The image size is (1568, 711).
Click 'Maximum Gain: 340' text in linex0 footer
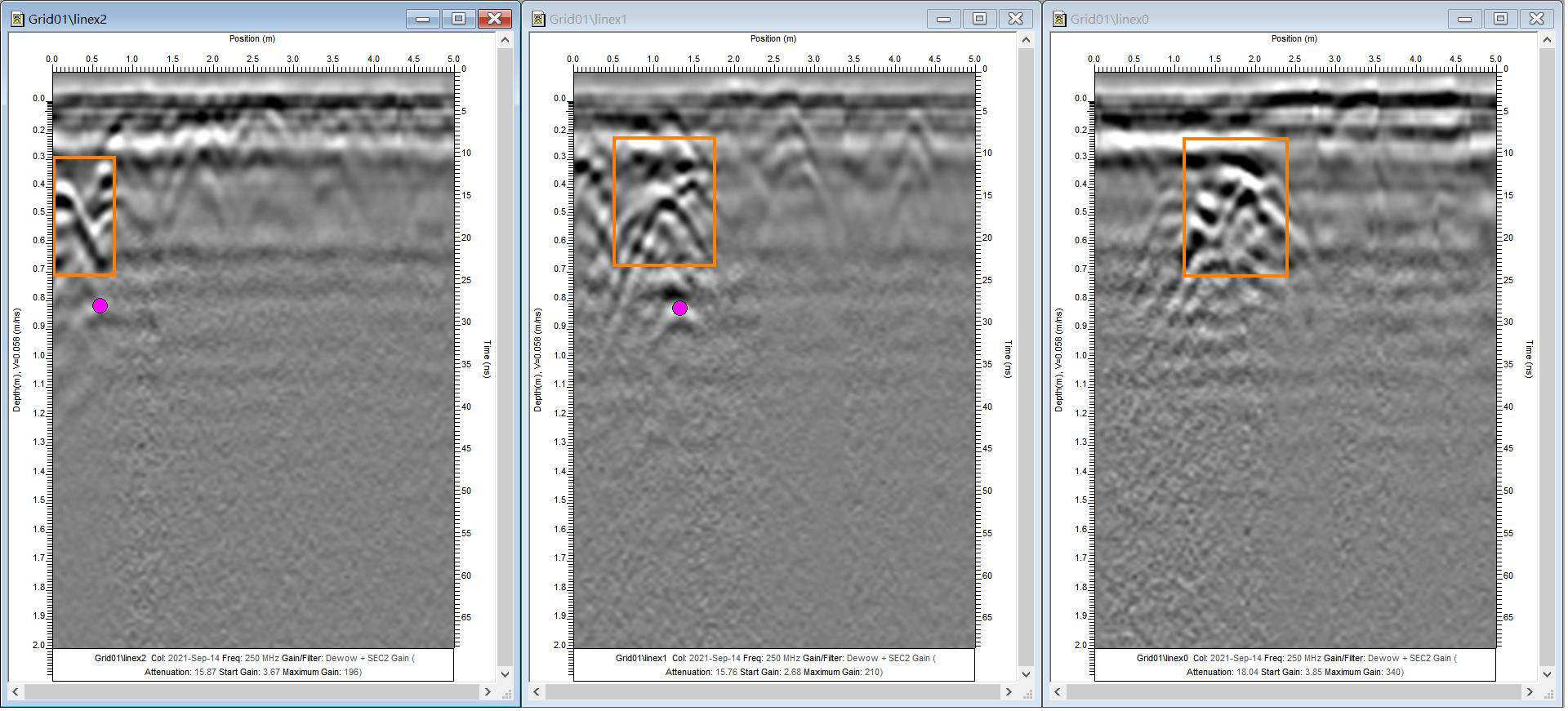point(1363,673)
